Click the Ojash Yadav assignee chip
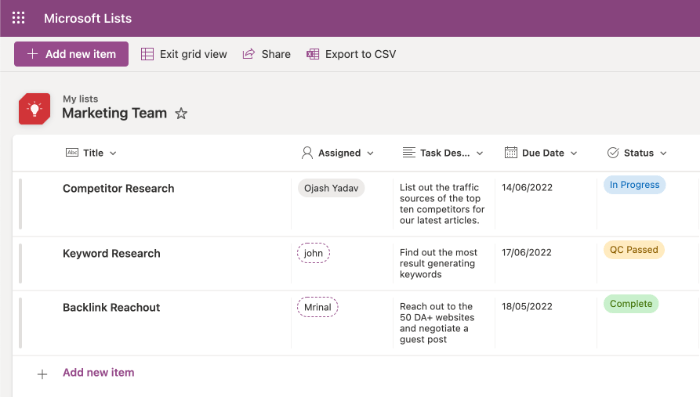This screenshot has width=700, height=397. click(331, 188)
